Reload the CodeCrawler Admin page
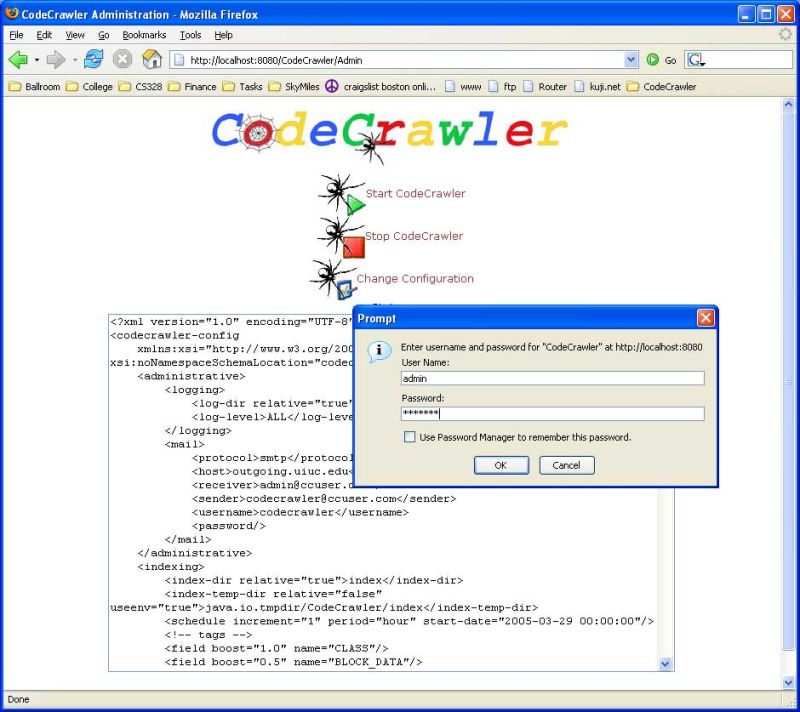Screen dimensions: 800x712 [93, 59]
